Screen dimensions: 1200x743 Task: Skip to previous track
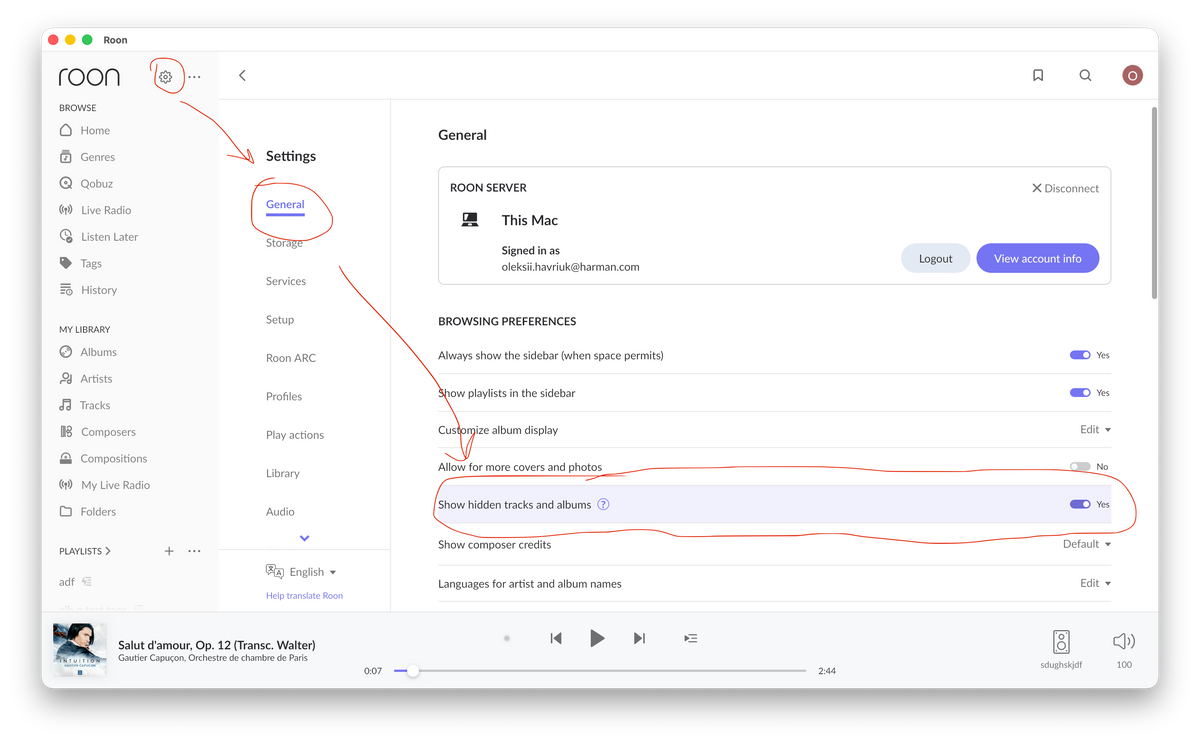(x=556, y=638)
